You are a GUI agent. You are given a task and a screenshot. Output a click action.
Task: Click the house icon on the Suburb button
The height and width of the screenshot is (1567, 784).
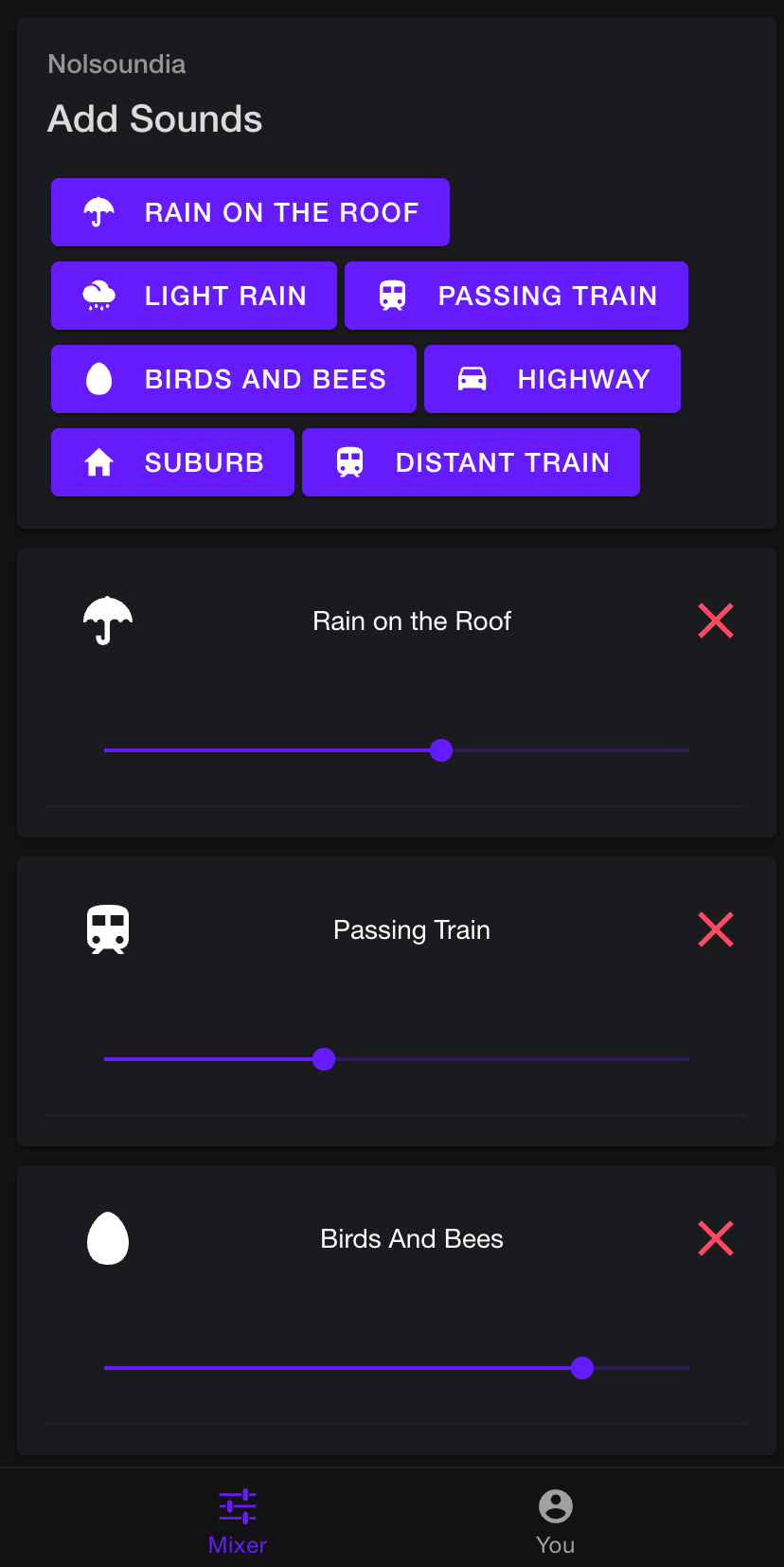[x=99, y=462]
